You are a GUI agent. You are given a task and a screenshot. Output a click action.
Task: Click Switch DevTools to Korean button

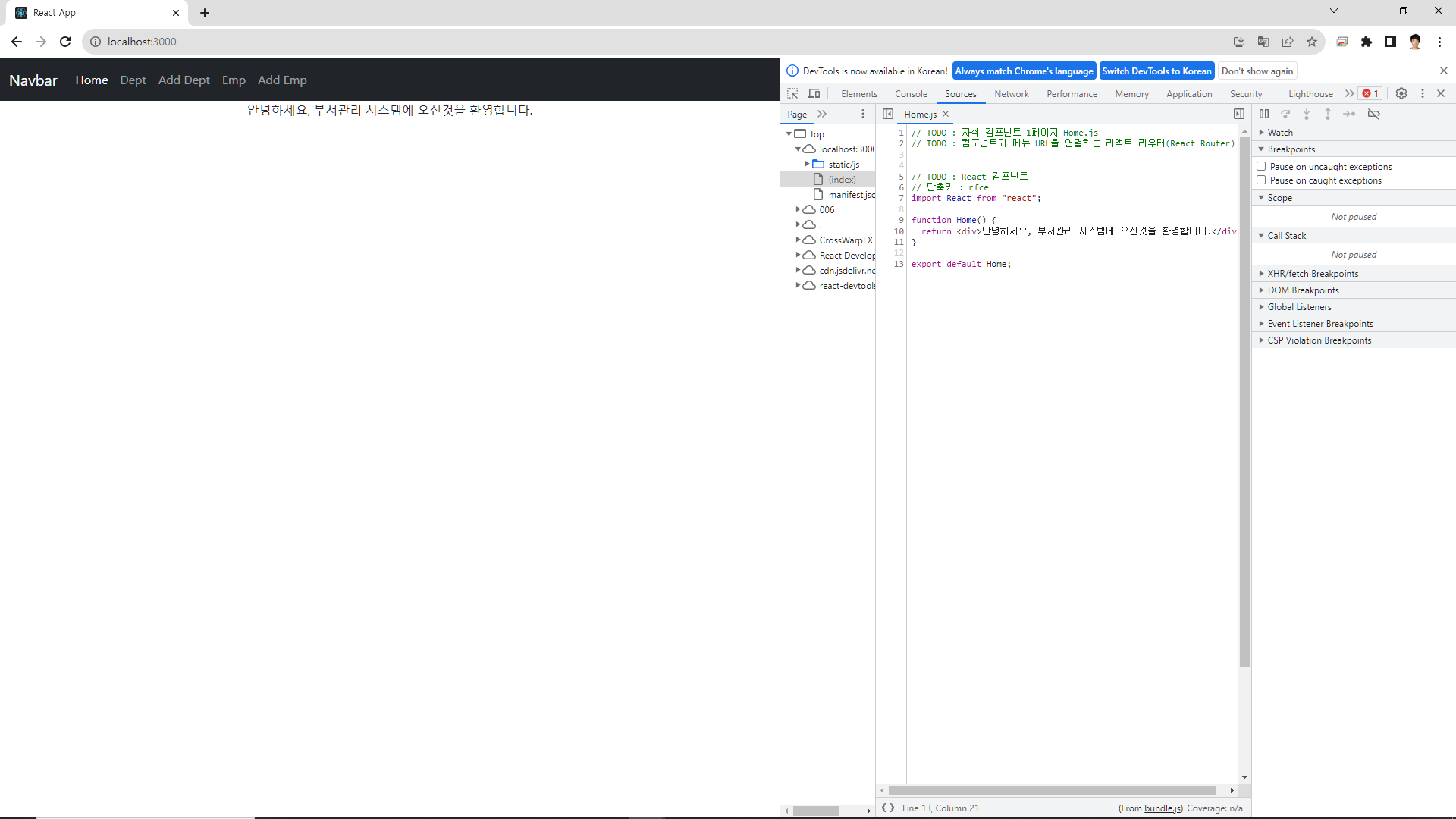pos(1156,71)
